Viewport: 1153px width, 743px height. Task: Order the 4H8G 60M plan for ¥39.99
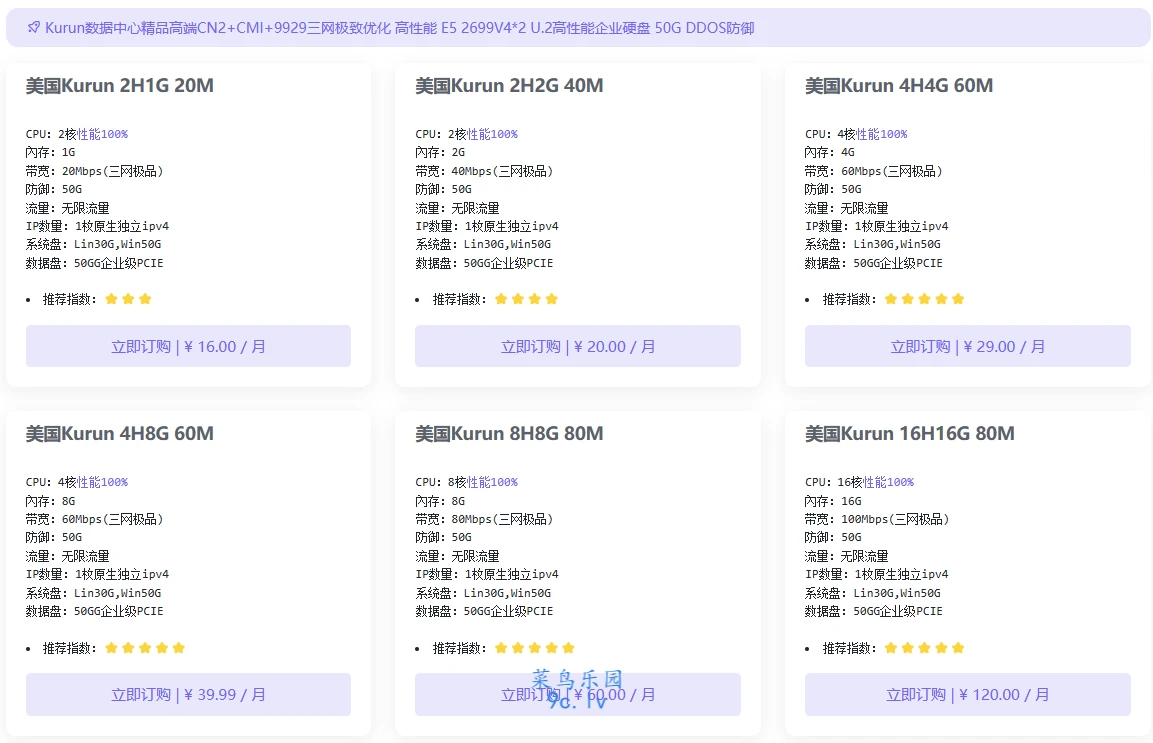click(188, 694)
